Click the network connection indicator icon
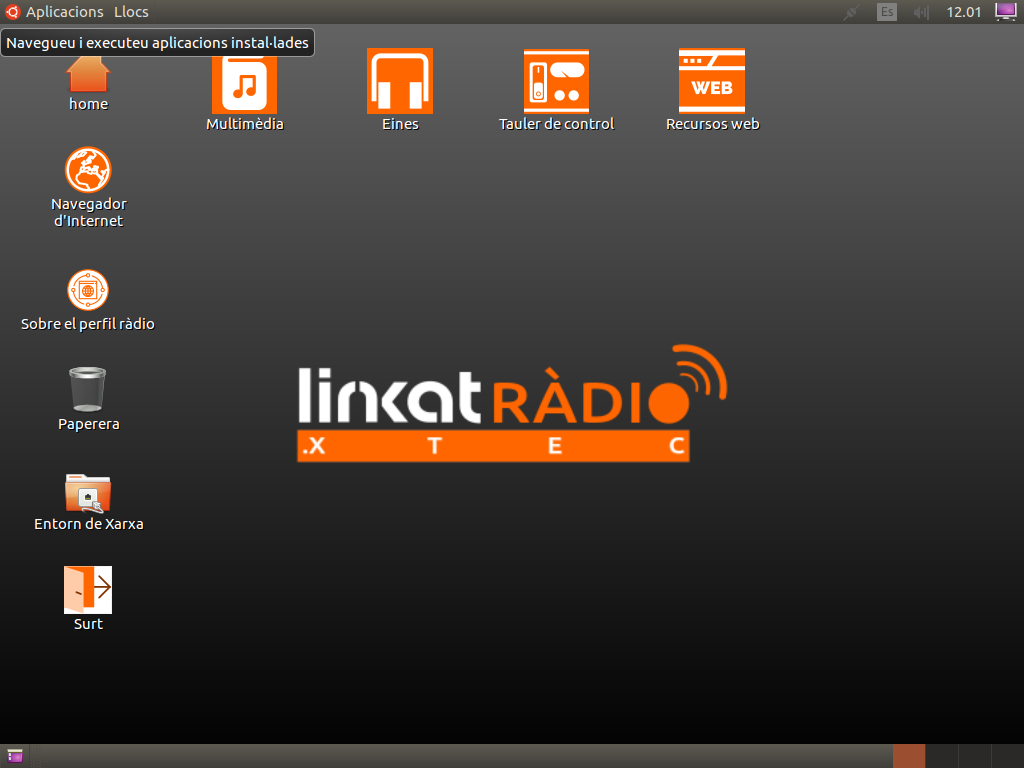The height and width of the screenshot is (768, 1024). coord(851,12)
